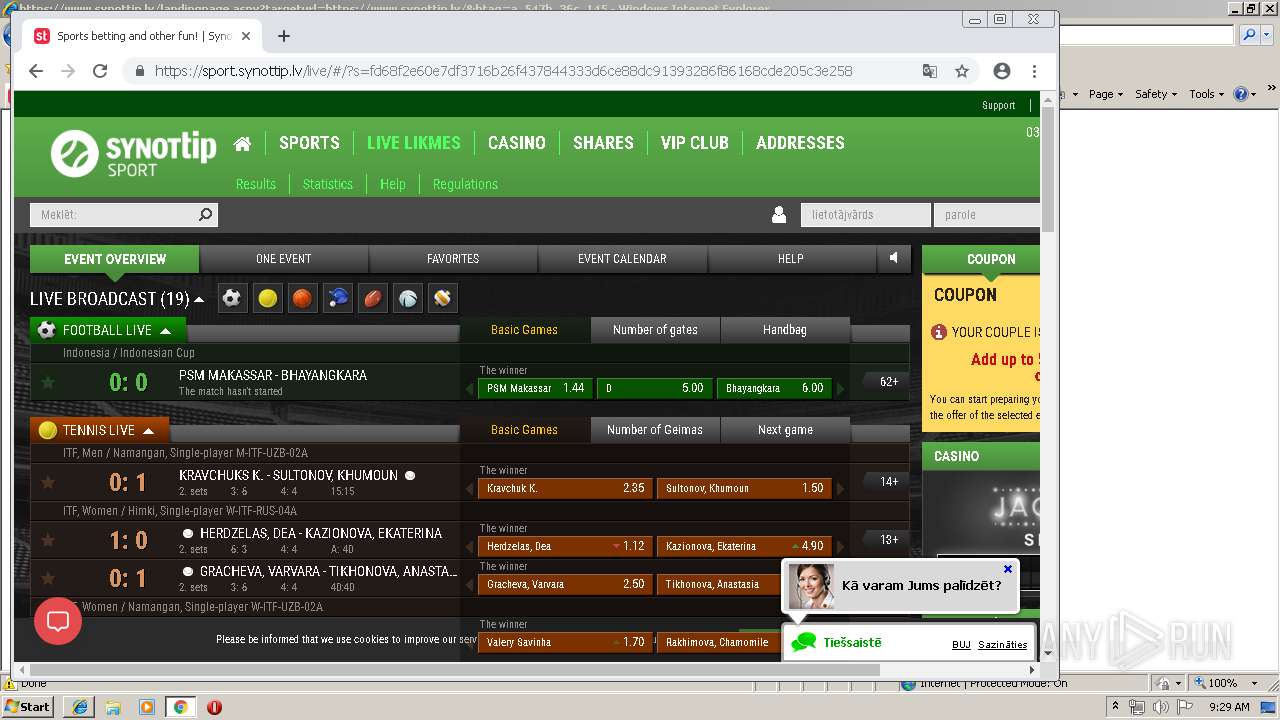
Task: Click the lietotājvārds username field
Action: pos(865,214)
